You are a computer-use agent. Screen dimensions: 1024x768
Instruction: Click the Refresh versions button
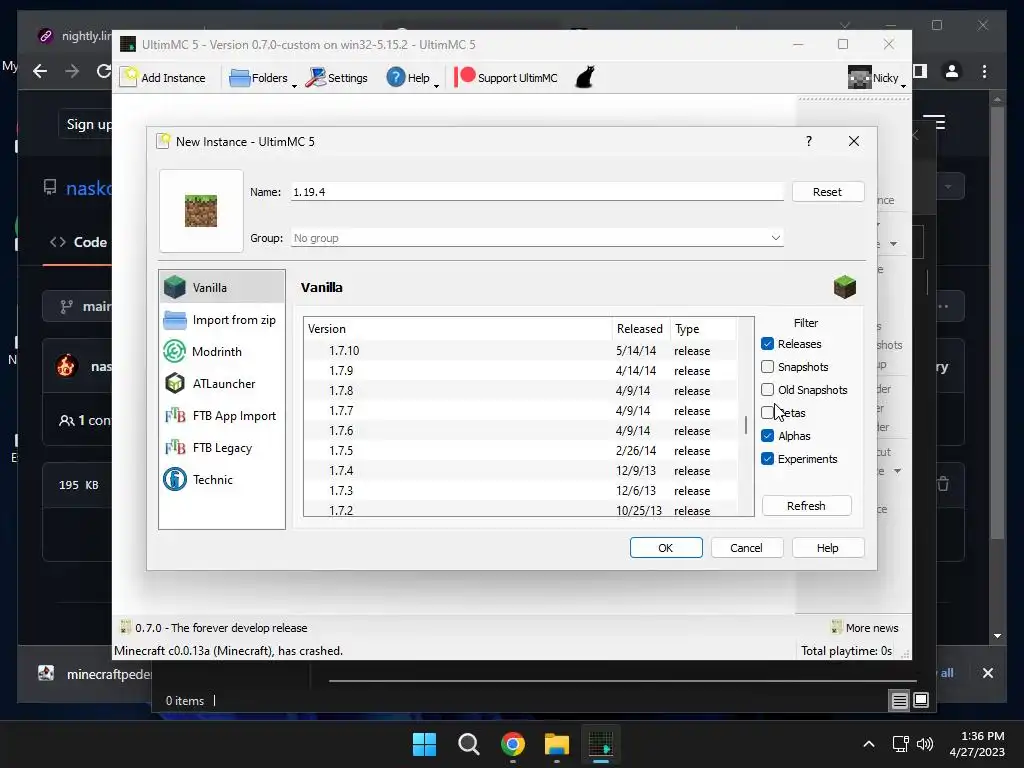pos(807,505)
